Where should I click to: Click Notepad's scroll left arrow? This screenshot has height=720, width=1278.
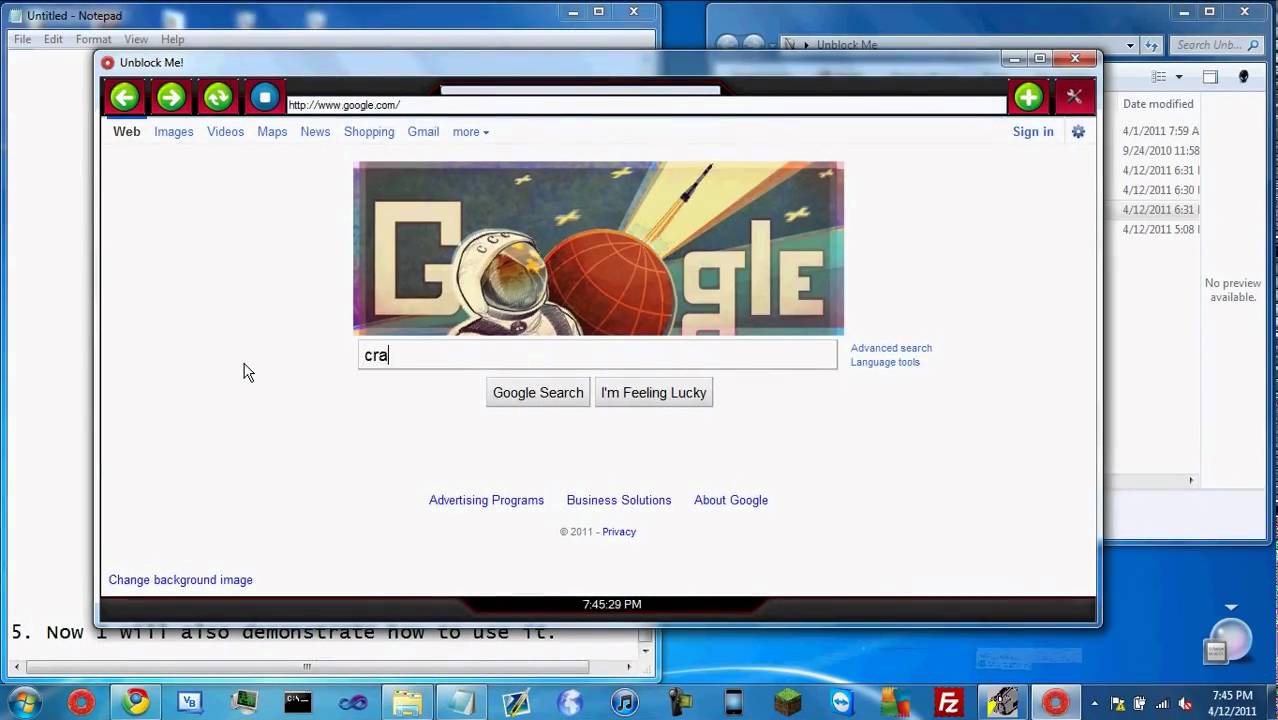pos(17,667)
